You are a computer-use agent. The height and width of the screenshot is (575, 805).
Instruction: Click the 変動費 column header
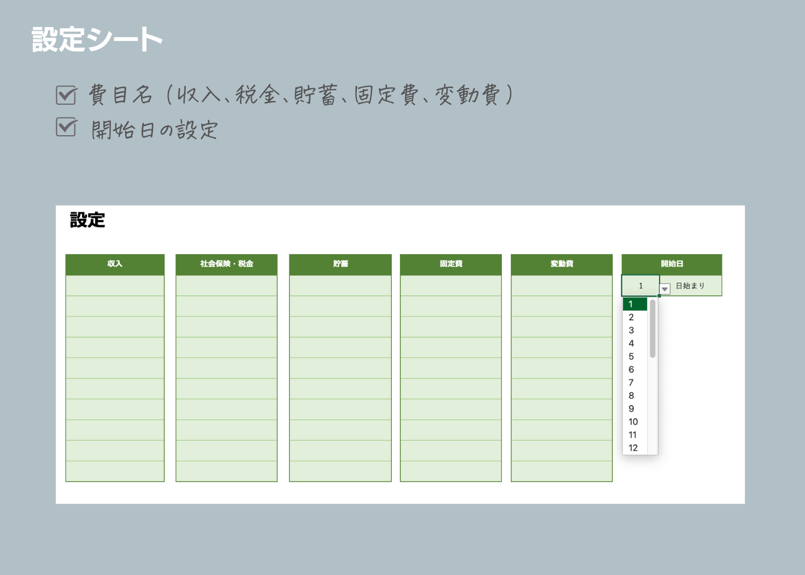click(561, 264)
